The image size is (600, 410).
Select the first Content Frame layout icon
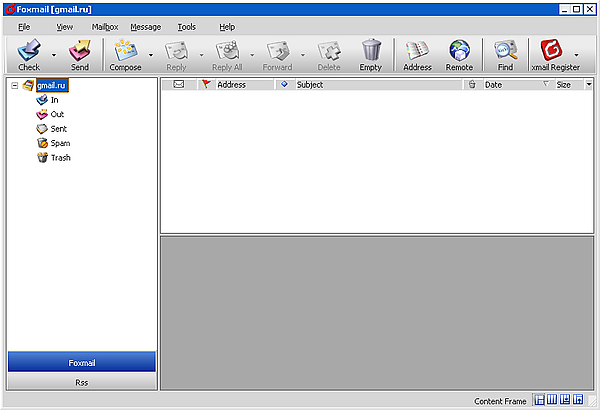coord(540,400)
